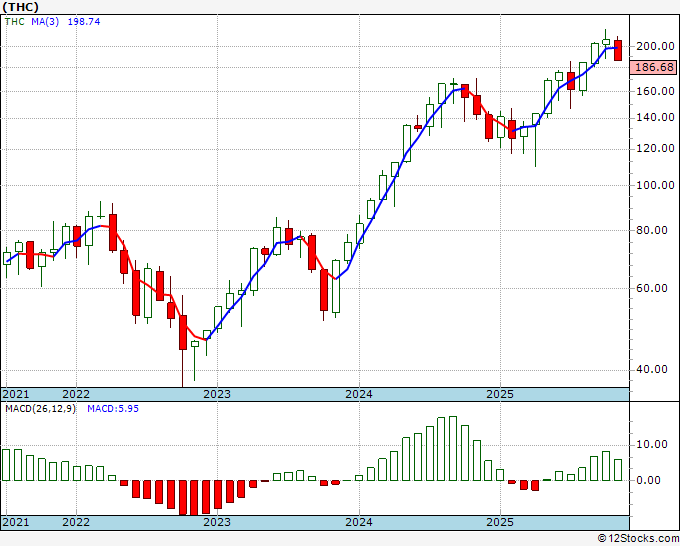Click 2025 on the MACD timeline
Image resolution: width=680 pixels, height=546 pixels.
pos(500,522)
